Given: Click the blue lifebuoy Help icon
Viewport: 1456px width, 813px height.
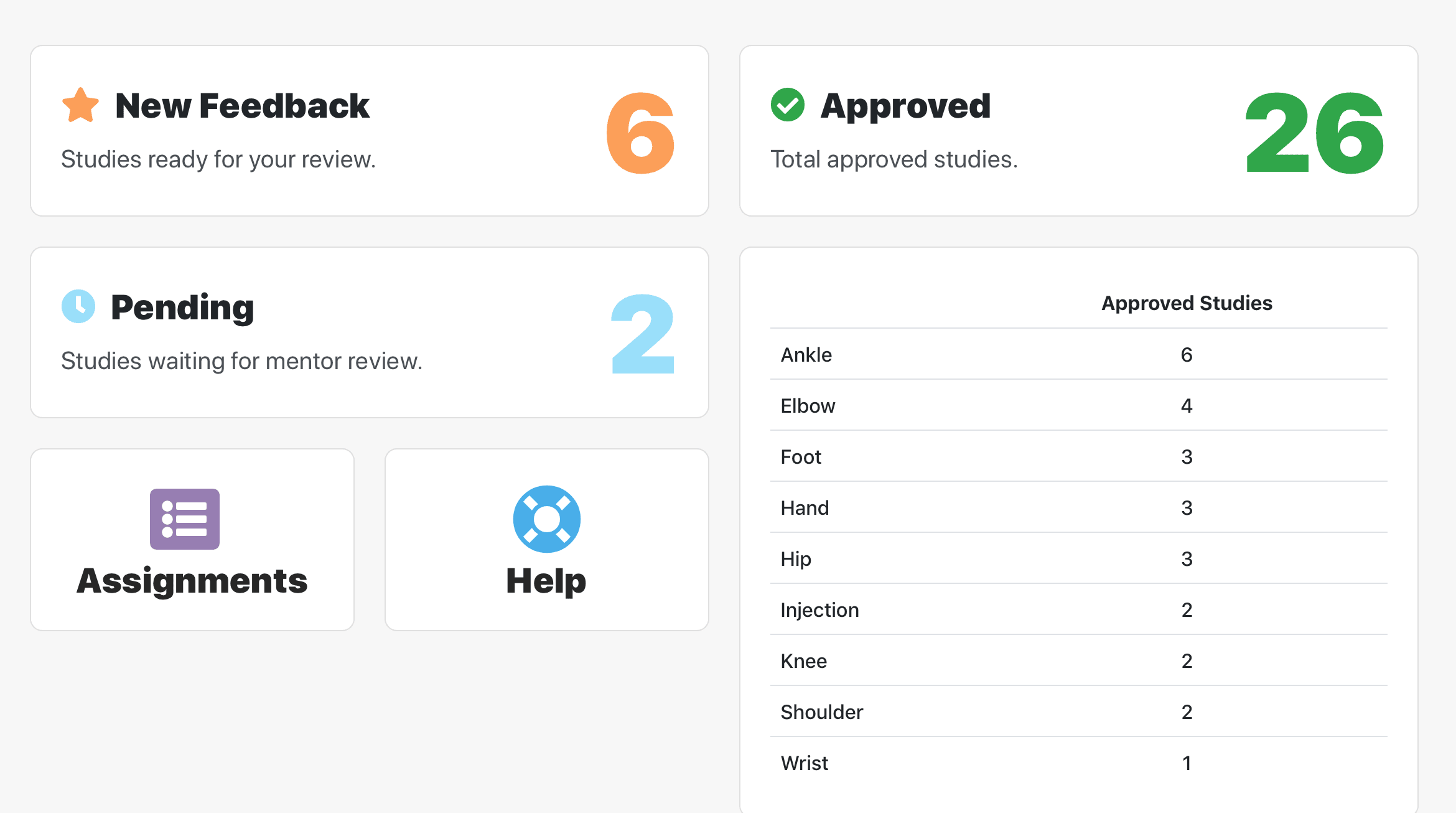Looking at the screenshot, I should [x=546, y=519].
